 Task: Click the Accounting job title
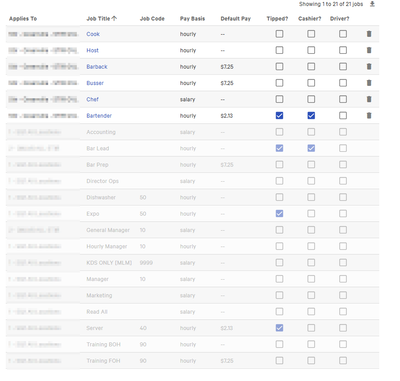click(101, 132)
